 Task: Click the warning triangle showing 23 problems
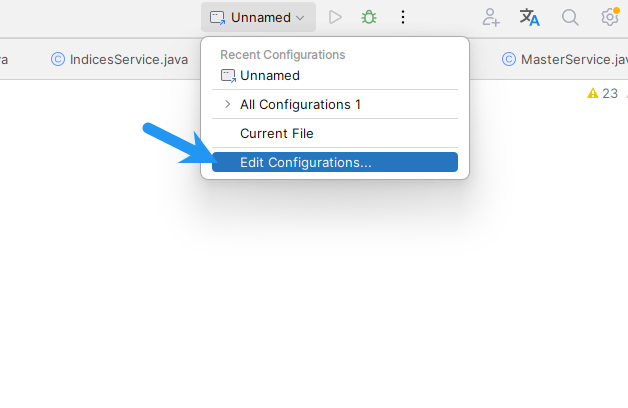point(592,93)
